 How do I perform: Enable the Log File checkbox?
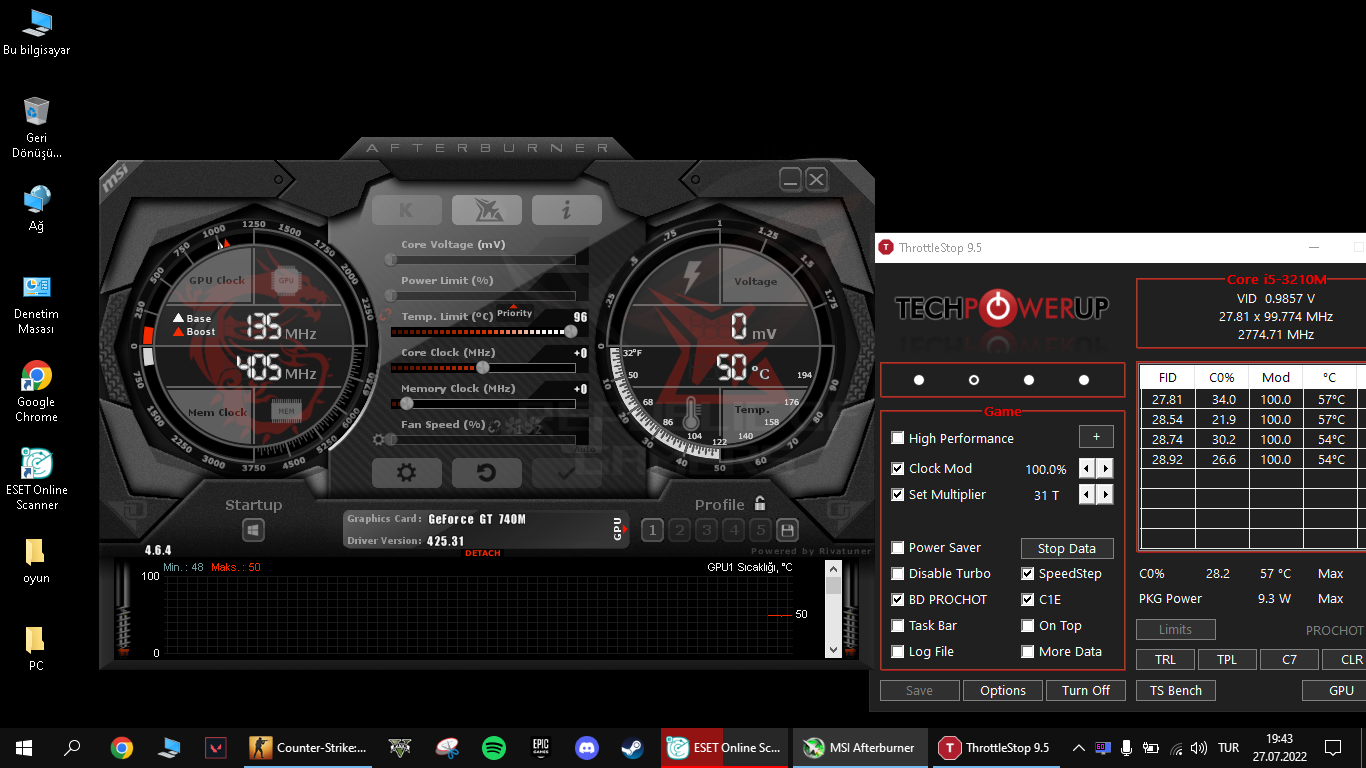click(x=898, y=651)
